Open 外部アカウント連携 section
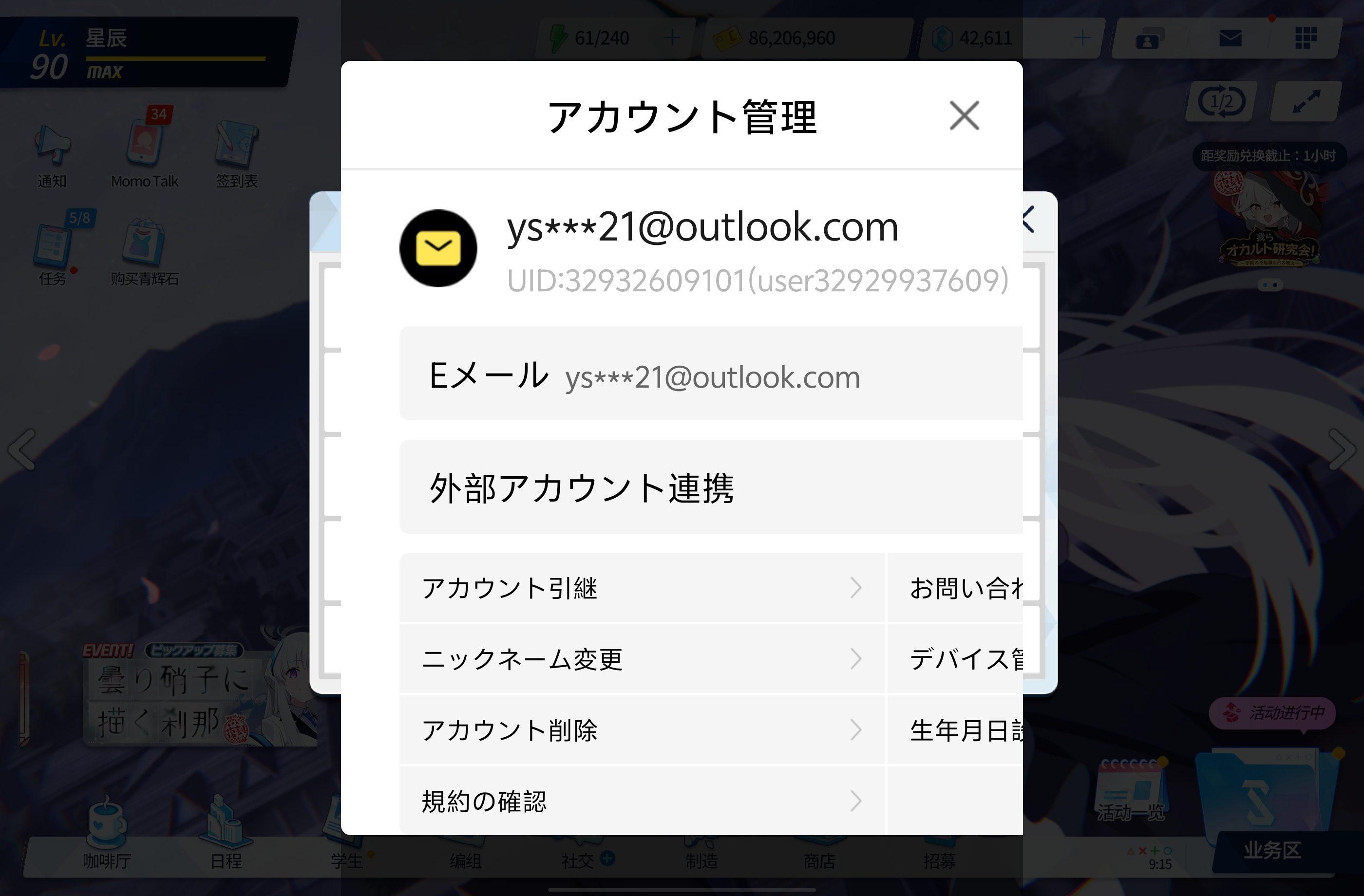 coord(711,487)
